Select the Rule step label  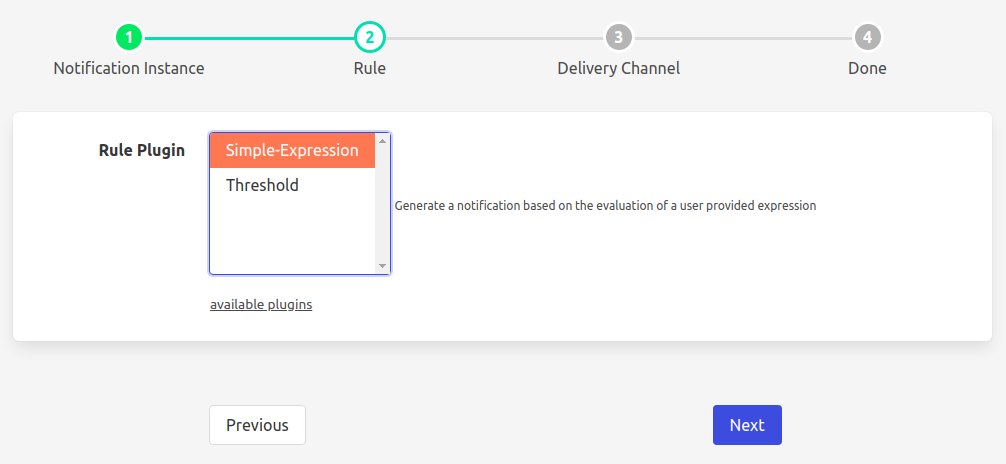point(369,69)
